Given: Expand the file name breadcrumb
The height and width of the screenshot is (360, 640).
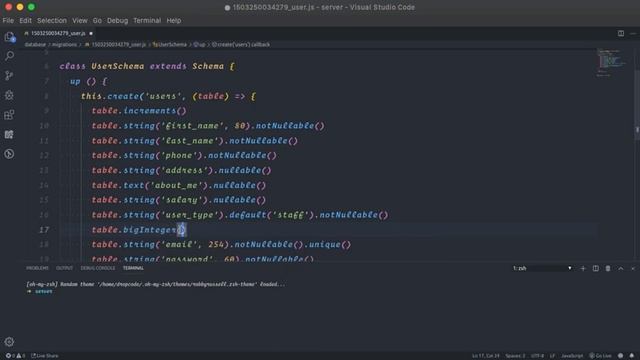Looking at the screenshot, I should coord(116,44).
